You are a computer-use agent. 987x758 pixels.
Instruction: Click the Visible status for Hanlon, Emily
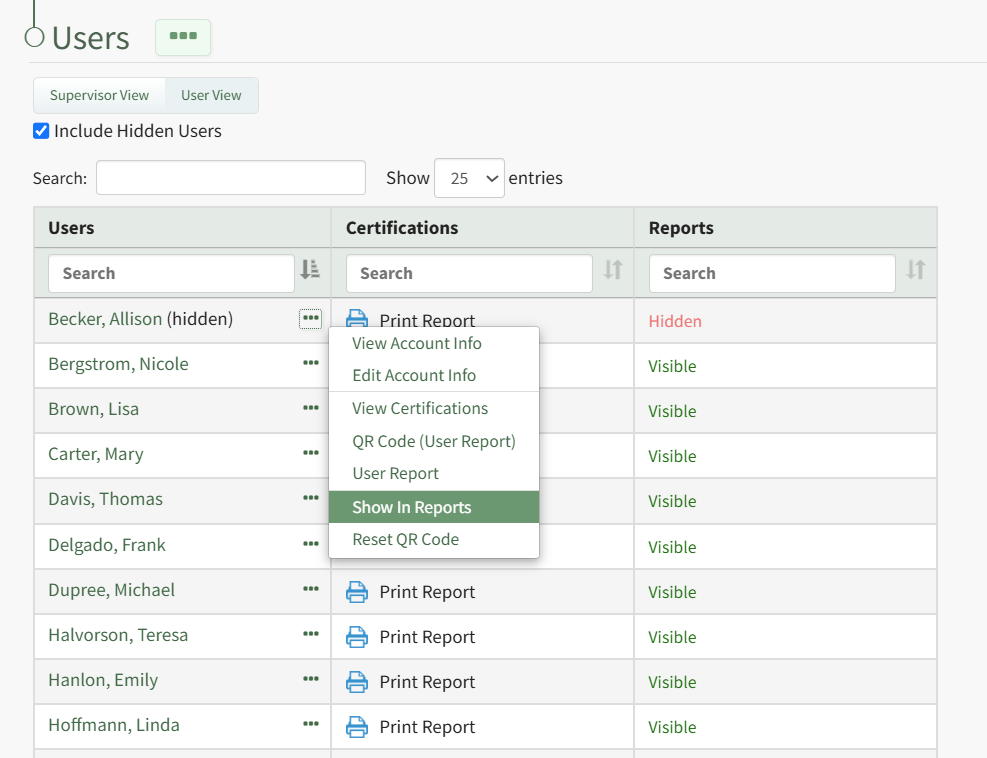point(672,682)
